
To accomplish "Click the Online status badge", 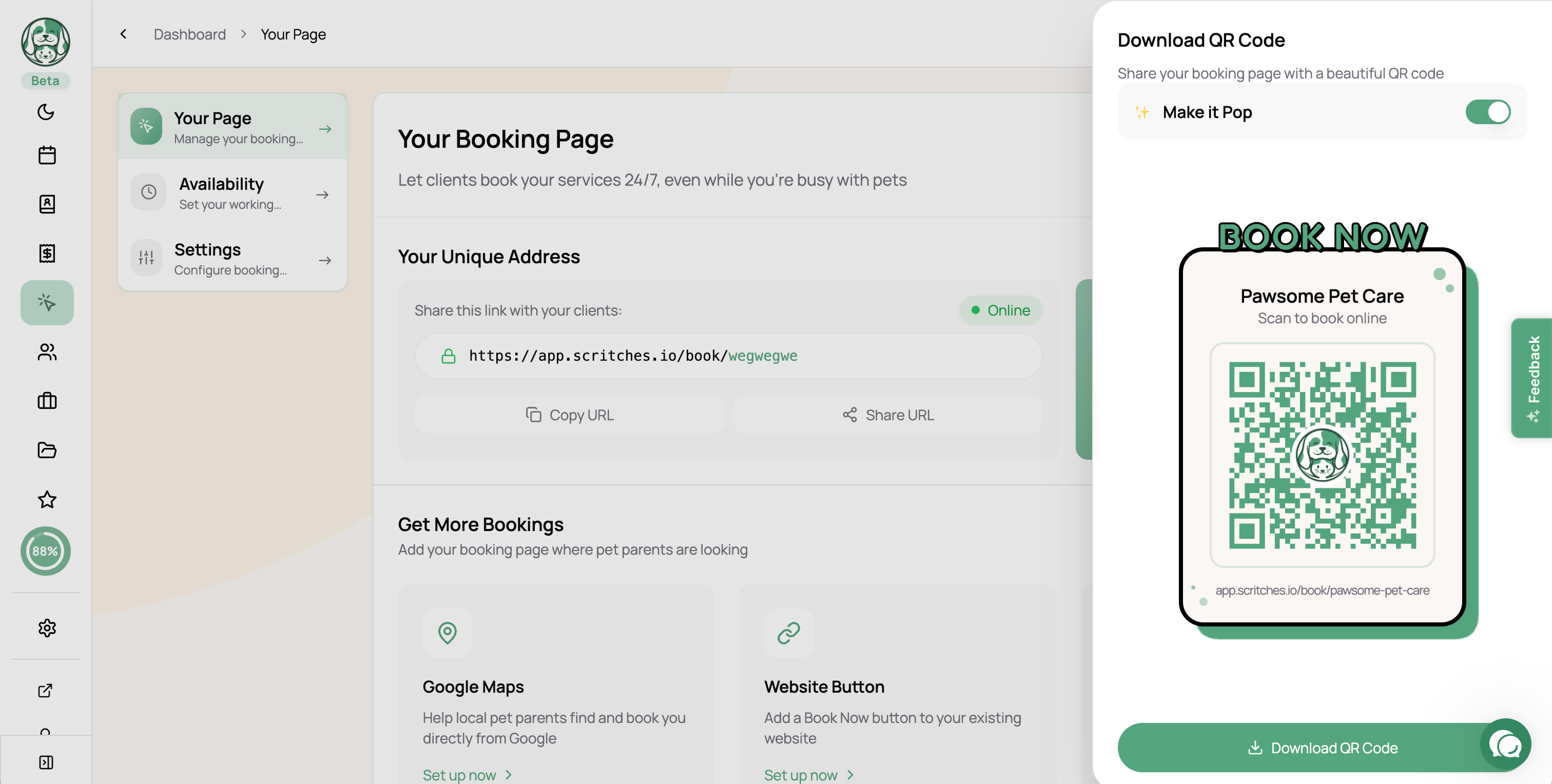I will [x=1001, y=310].
